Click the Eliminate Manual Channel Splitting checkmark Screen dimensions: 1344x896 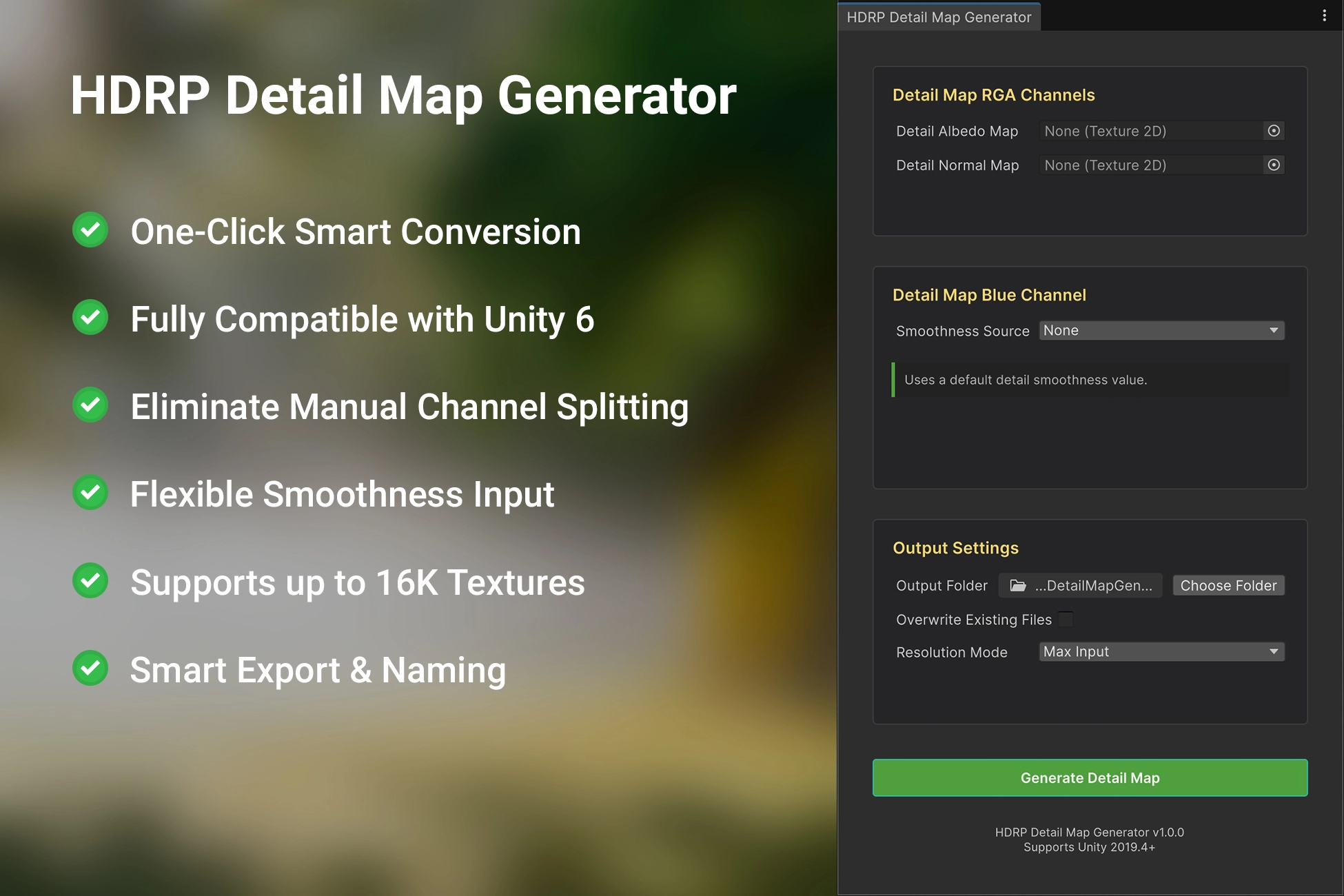(90, 405)
